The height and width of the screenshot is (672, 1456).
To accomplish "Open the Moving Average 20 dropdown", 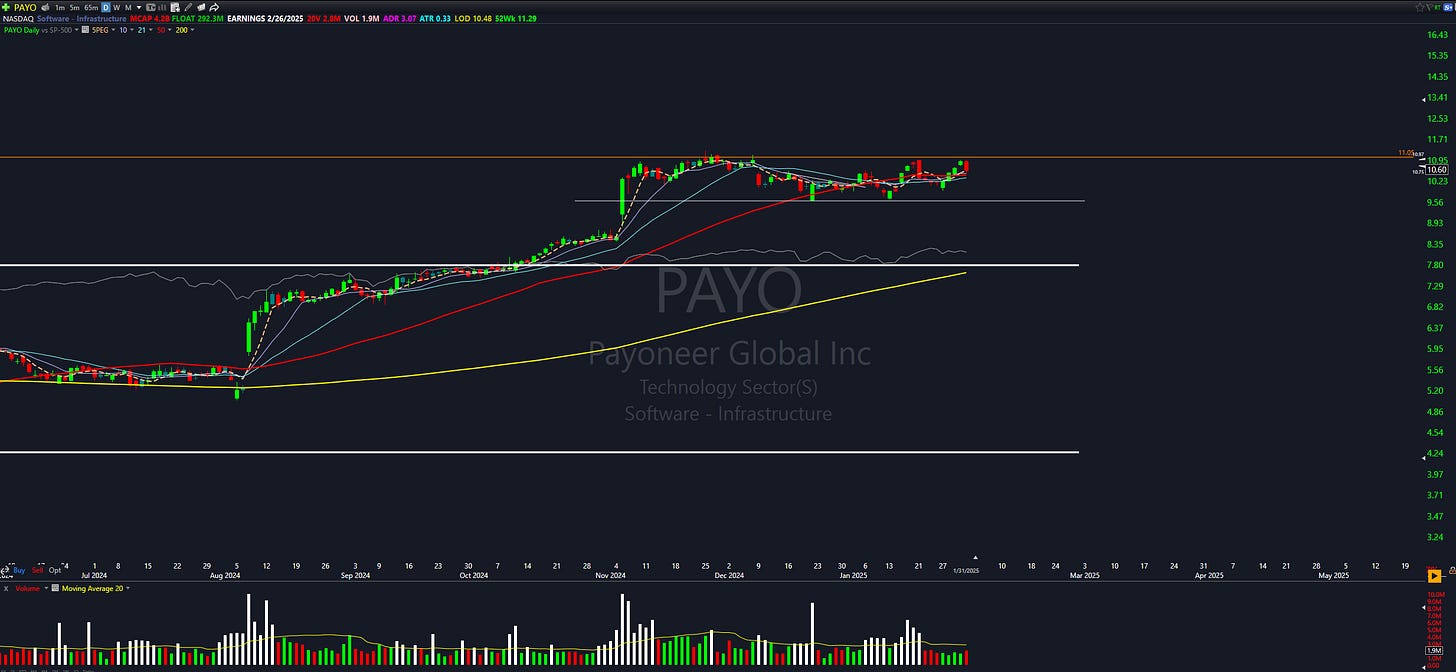I will click(128, 588).
